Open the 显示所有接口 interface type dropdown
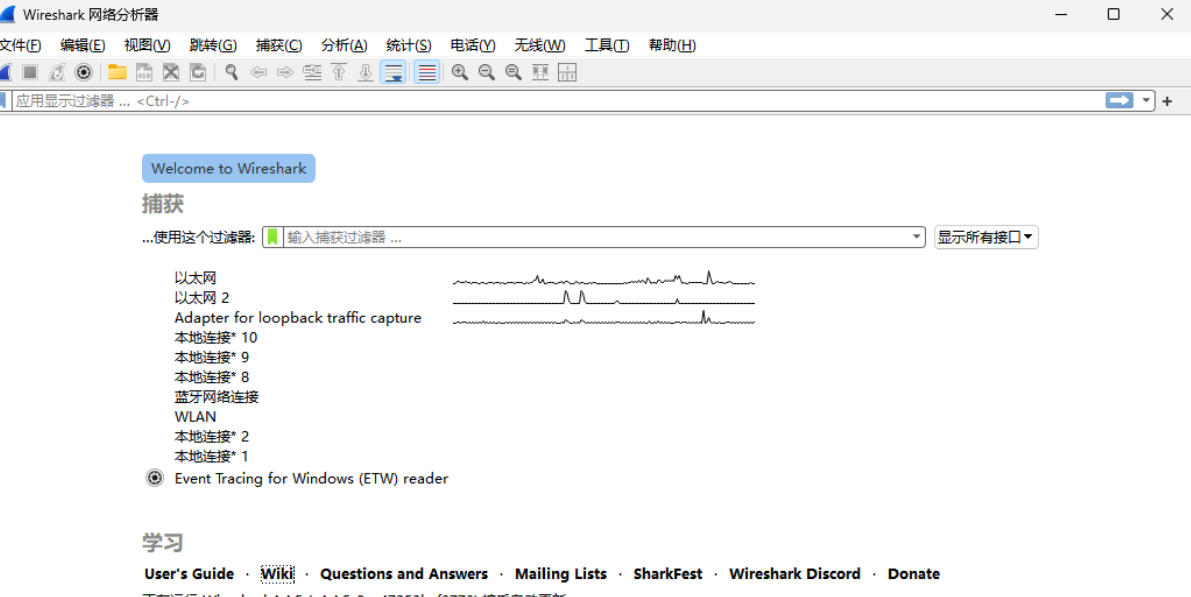The image size is (1191, 597). click(986, 238)
